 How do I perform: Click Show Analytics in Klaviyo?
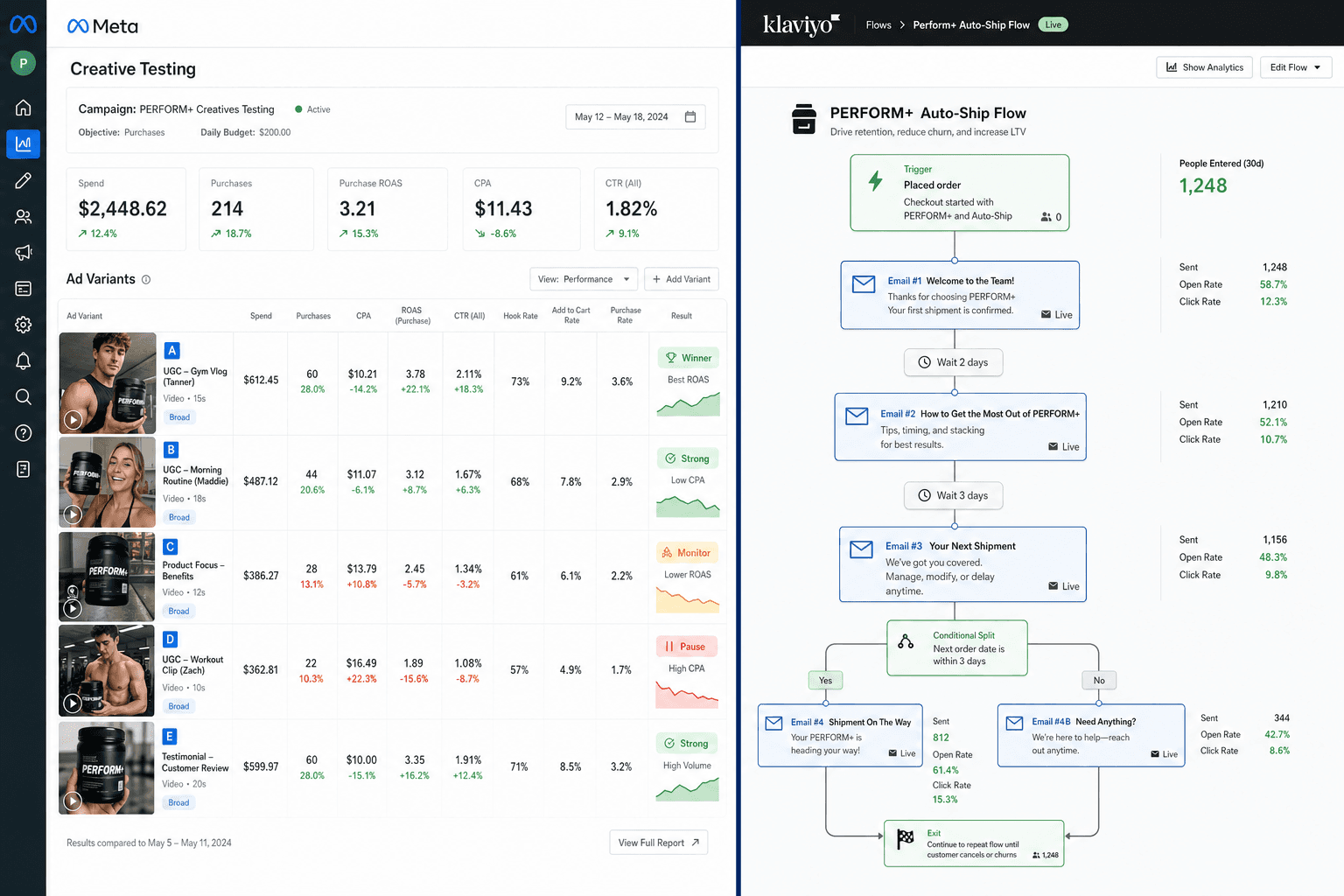1205,67
